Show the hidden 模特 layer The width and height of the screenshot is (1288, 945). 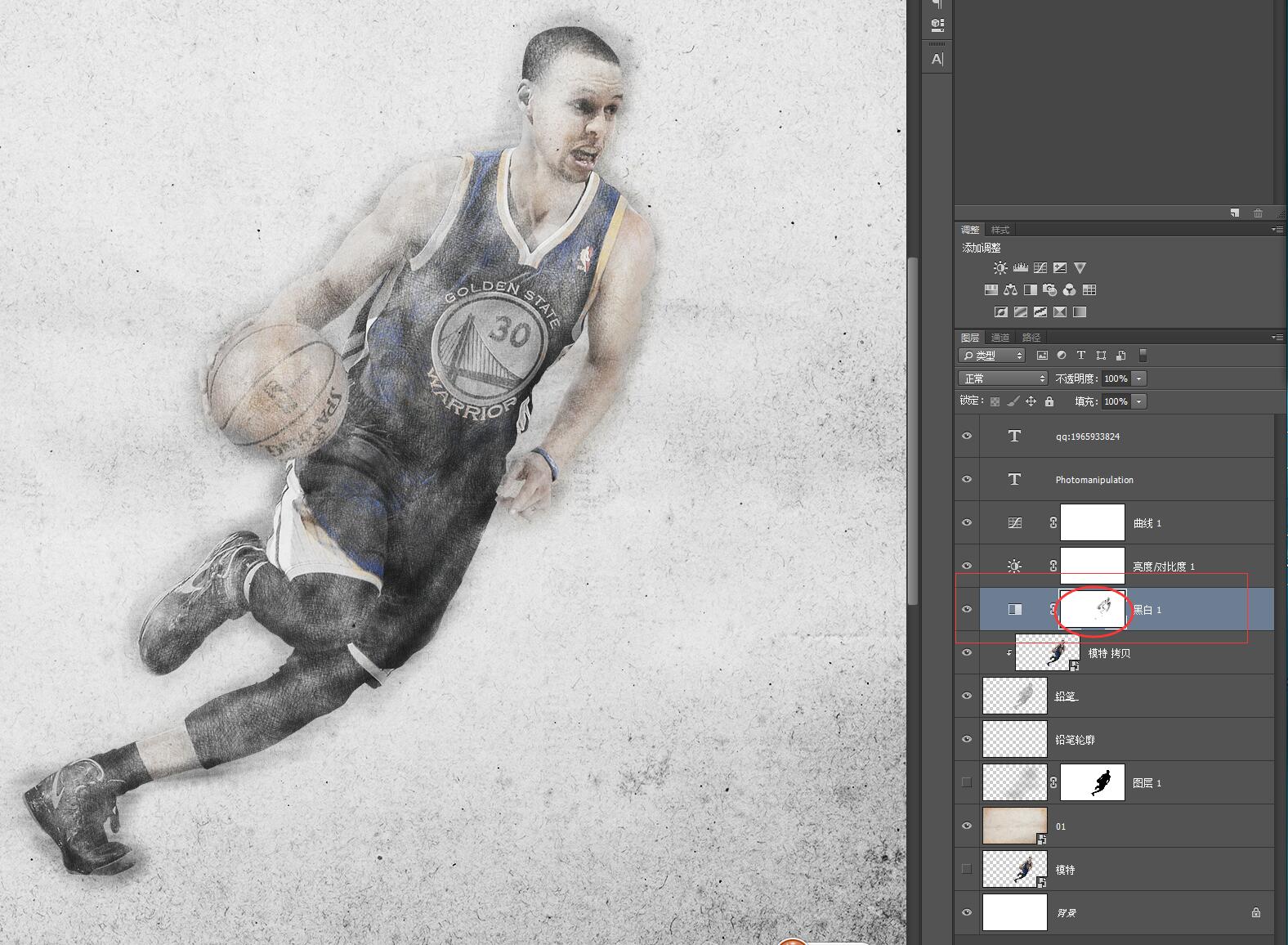[967, 870]
